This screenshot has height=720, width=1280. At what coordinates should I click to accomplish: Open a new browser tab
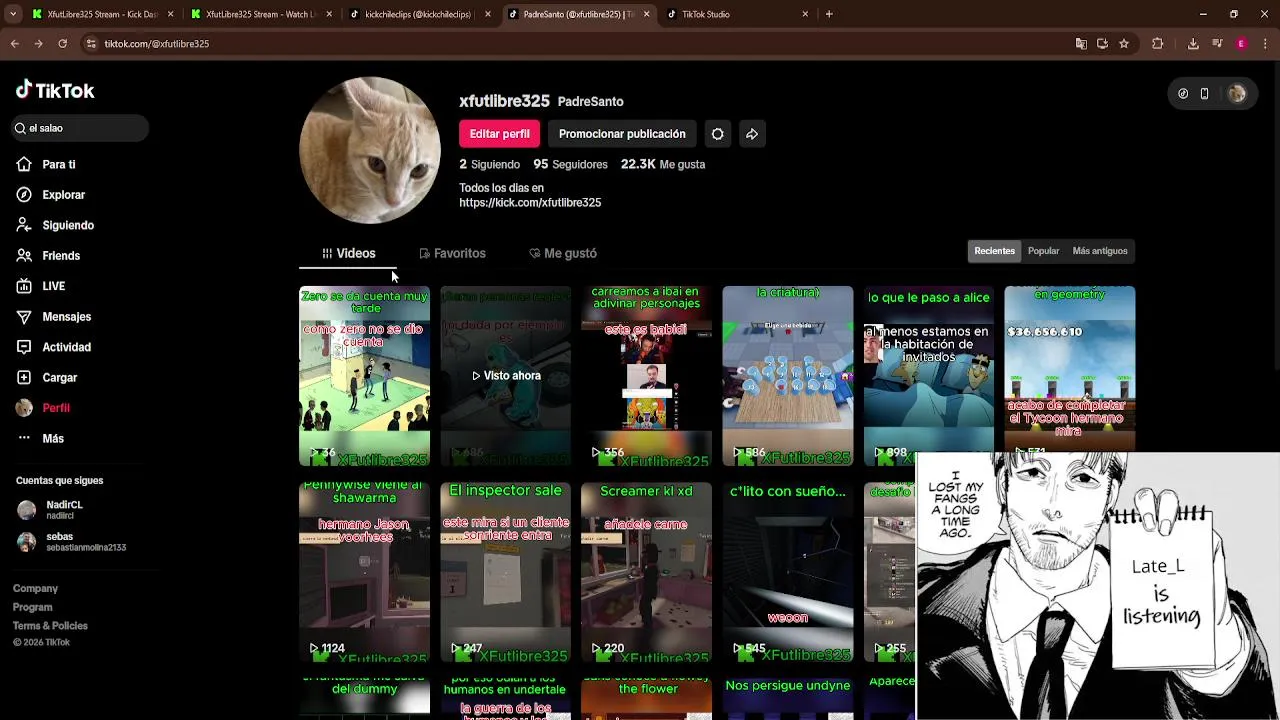[x=829, y=14]
